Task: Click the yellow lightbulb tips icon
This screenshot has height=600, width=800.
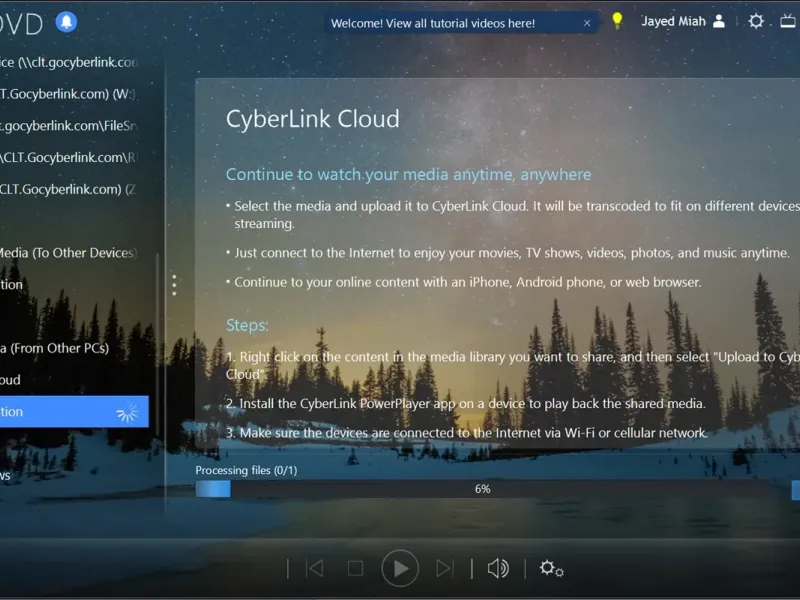Action: tap(617, 21)
